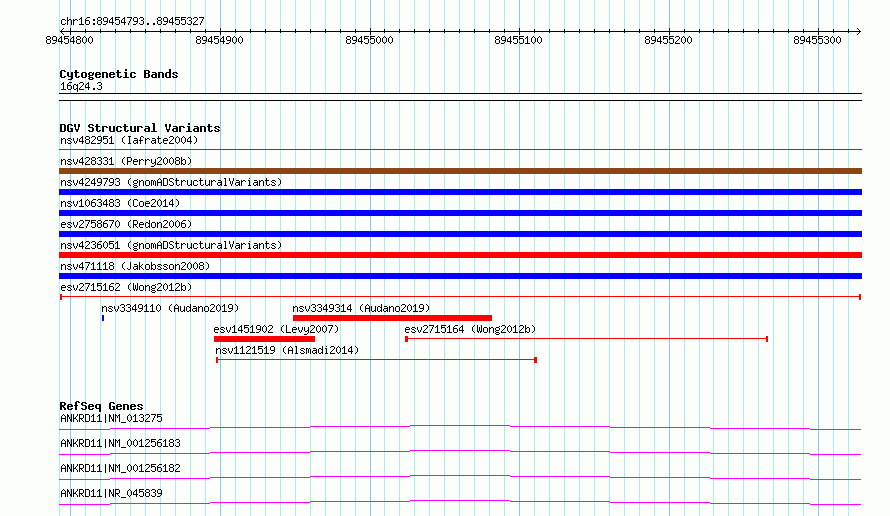Click the esv2715164 (Wong2012b) label
Viewport: 890px width, 516px height.
(x=470, y=329)
